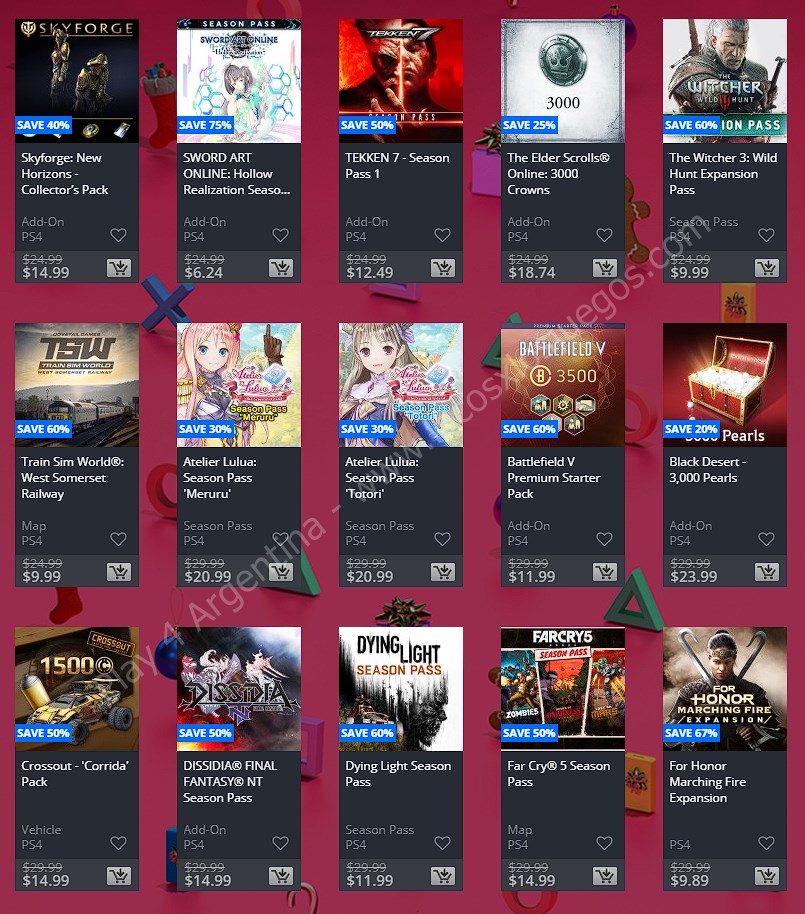
Task: Add Witcher 3 Expansion Pass to cart
Action: click(767, 268)
